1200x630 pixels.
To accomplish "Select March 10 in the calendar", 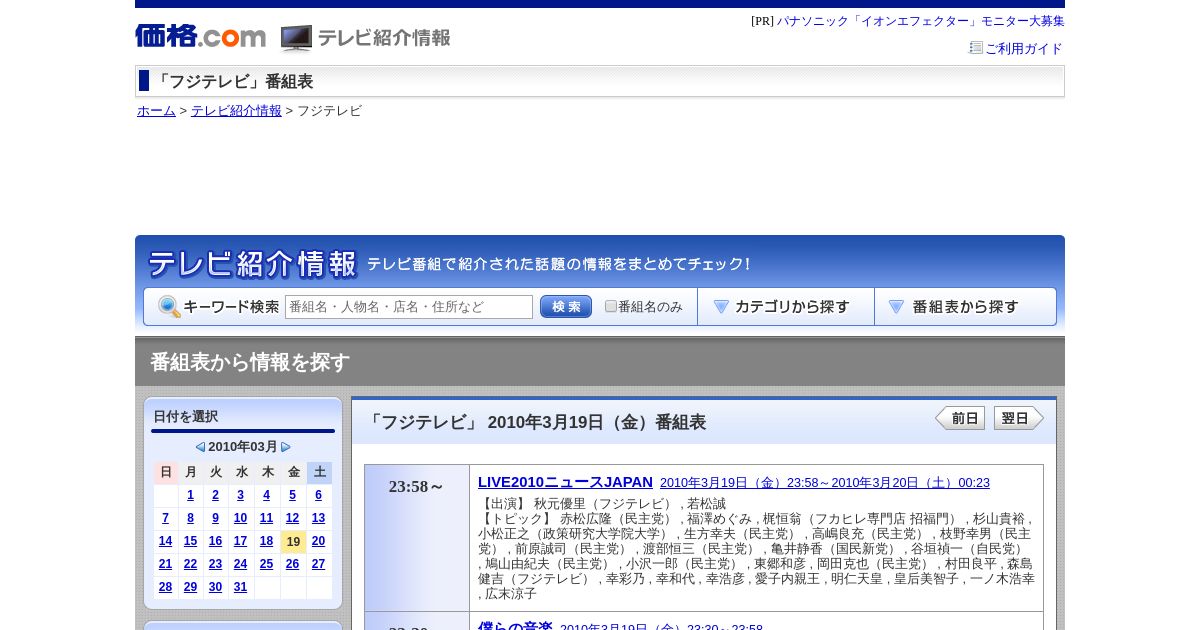I will [x=240, y=518].
